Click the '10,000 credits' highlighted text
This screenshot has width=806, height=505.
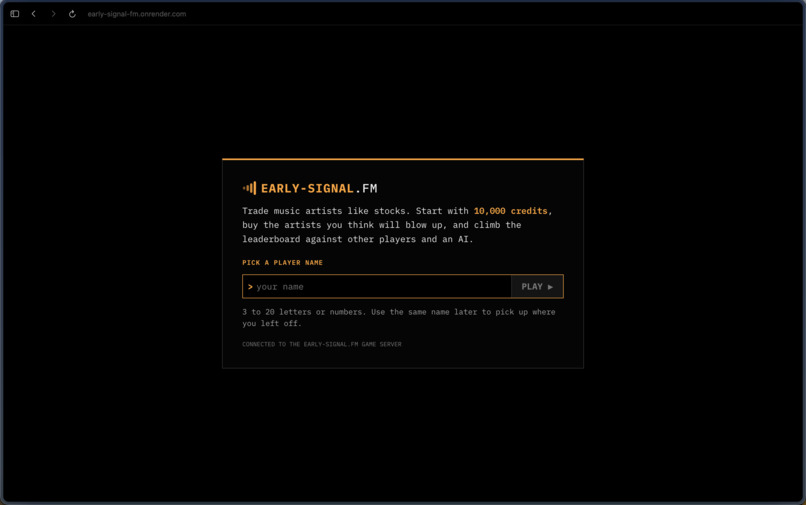pyautogui.click(x=510, y=211)
